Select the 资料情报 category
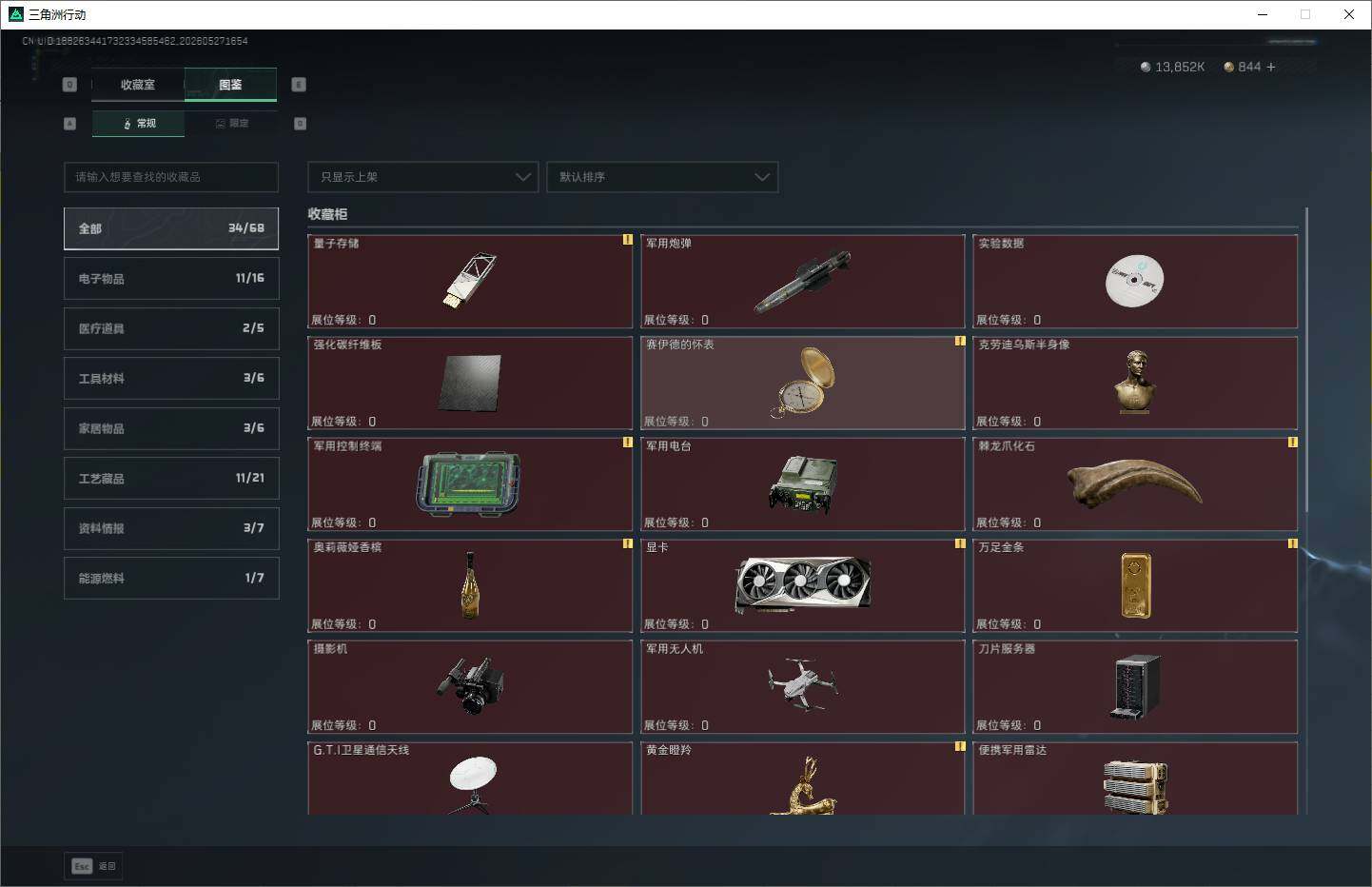Screen dimensions: 1372x887 171,528
